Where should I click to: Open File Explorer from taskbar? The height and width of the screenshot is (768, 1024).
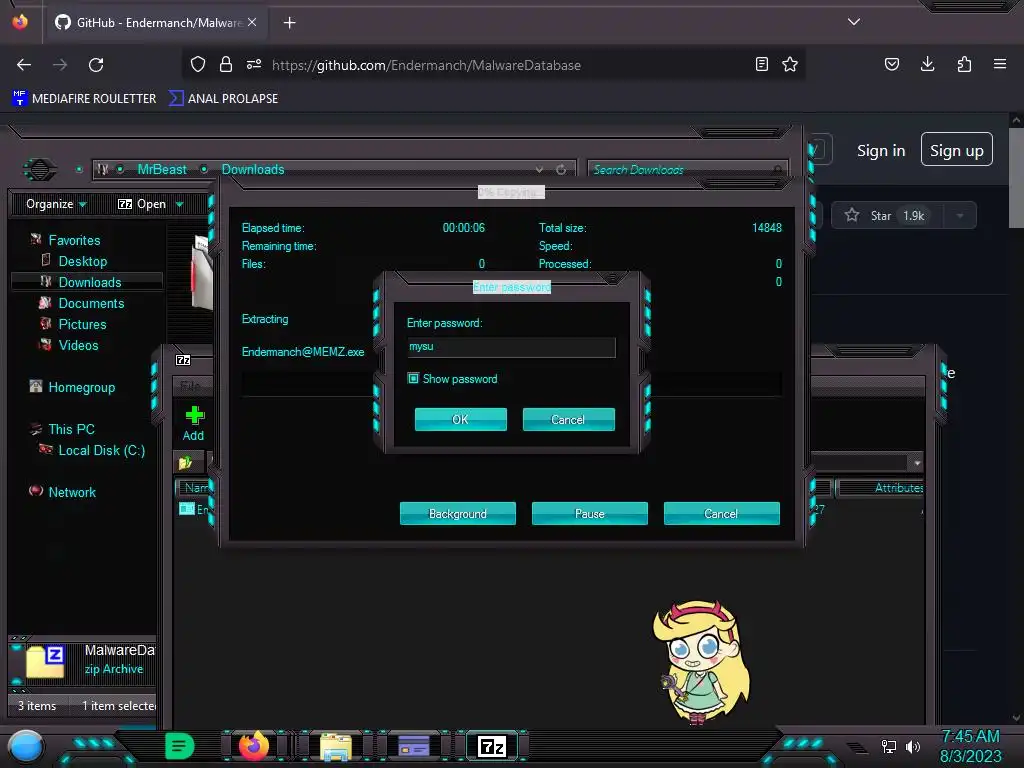point(336,746)
